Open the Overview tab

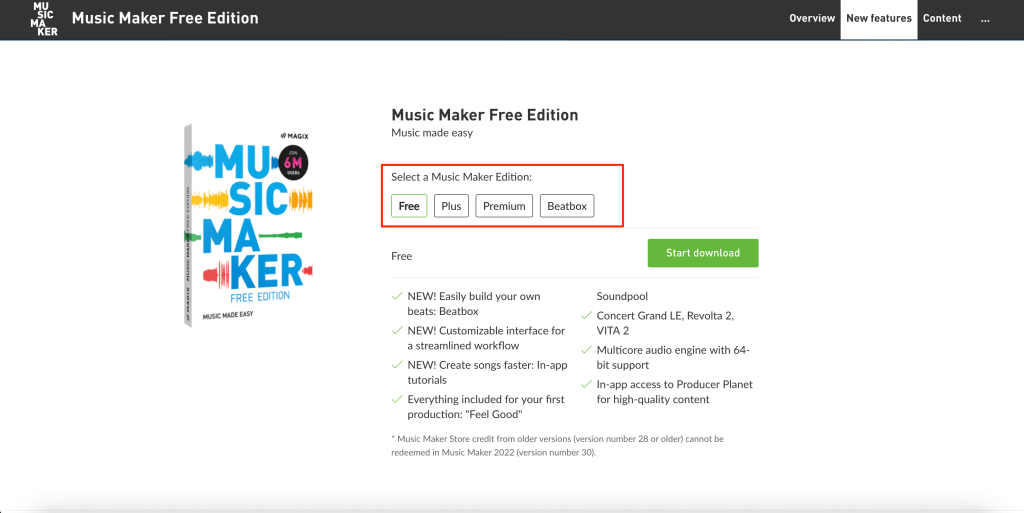coord(812,18)
